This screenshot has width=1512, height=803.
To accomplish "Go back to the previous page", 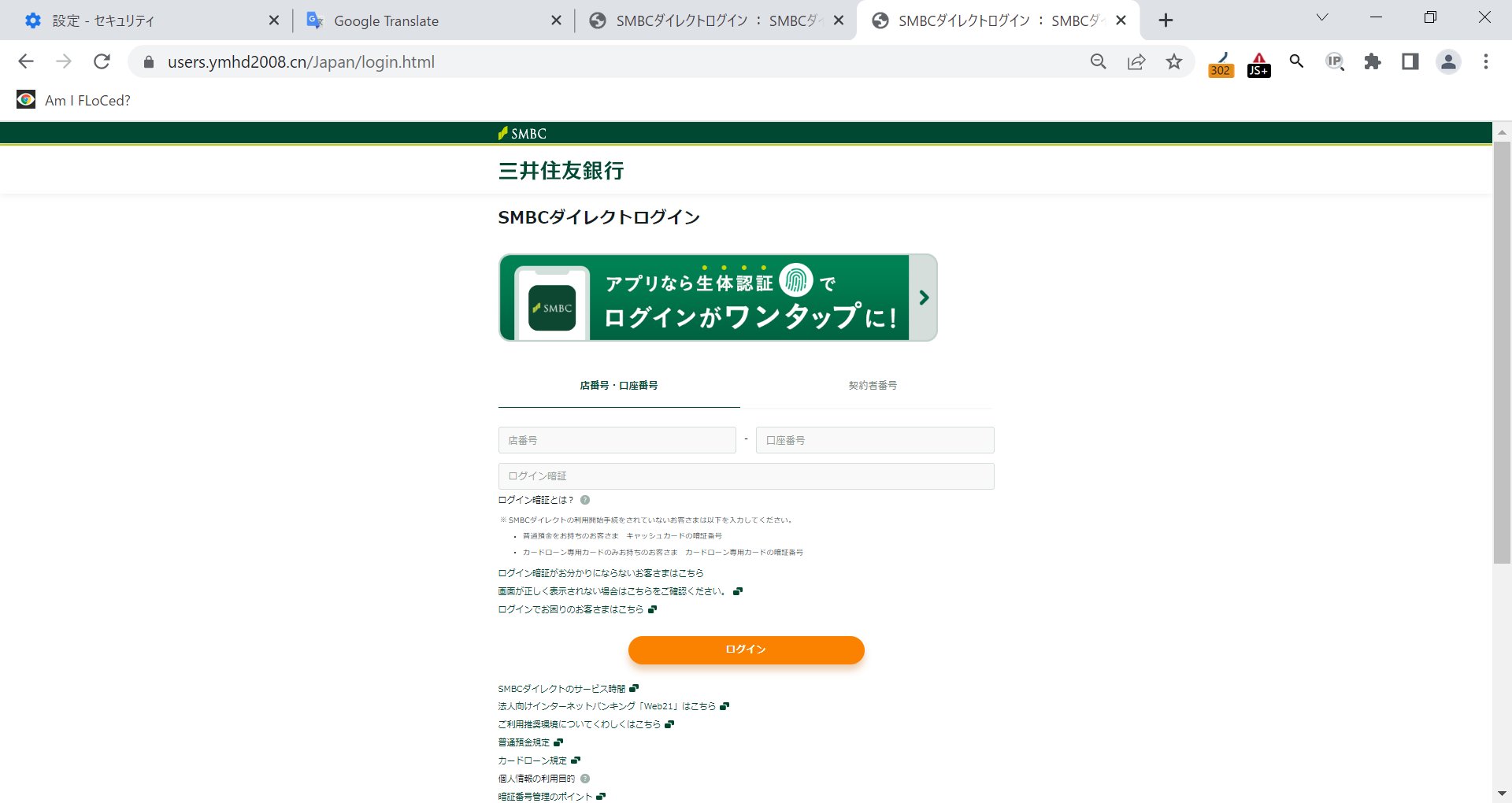I will (x=26, y=61).
